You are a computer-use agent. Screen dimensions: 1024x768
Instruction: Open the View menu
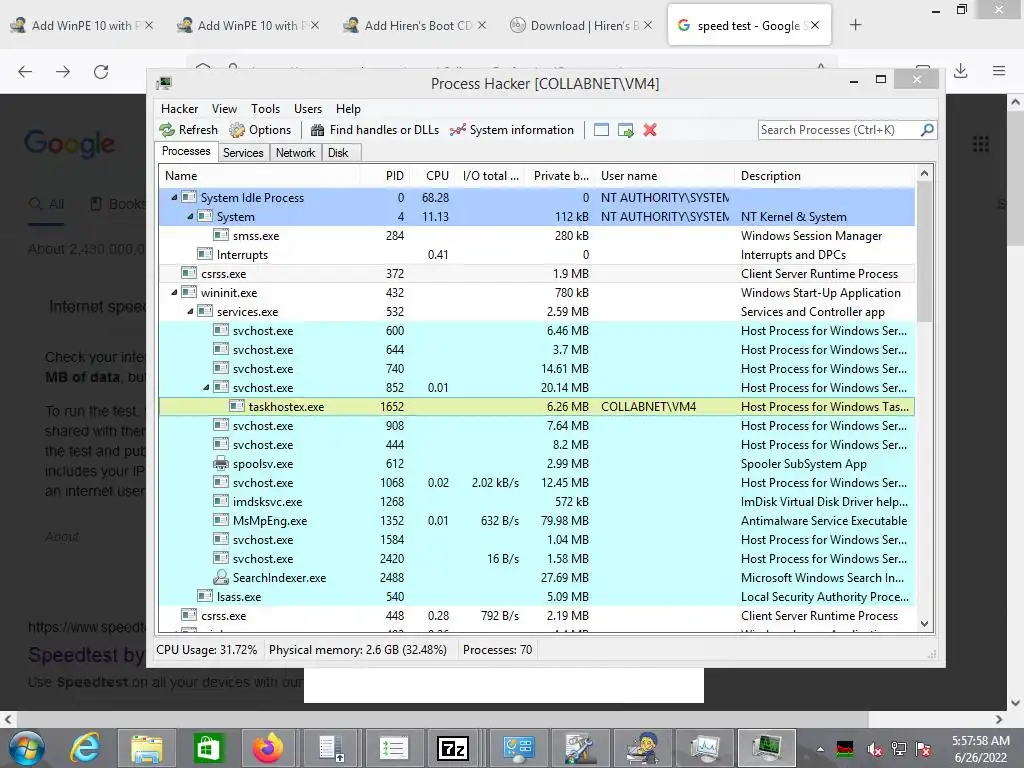(x=224, y=109)
